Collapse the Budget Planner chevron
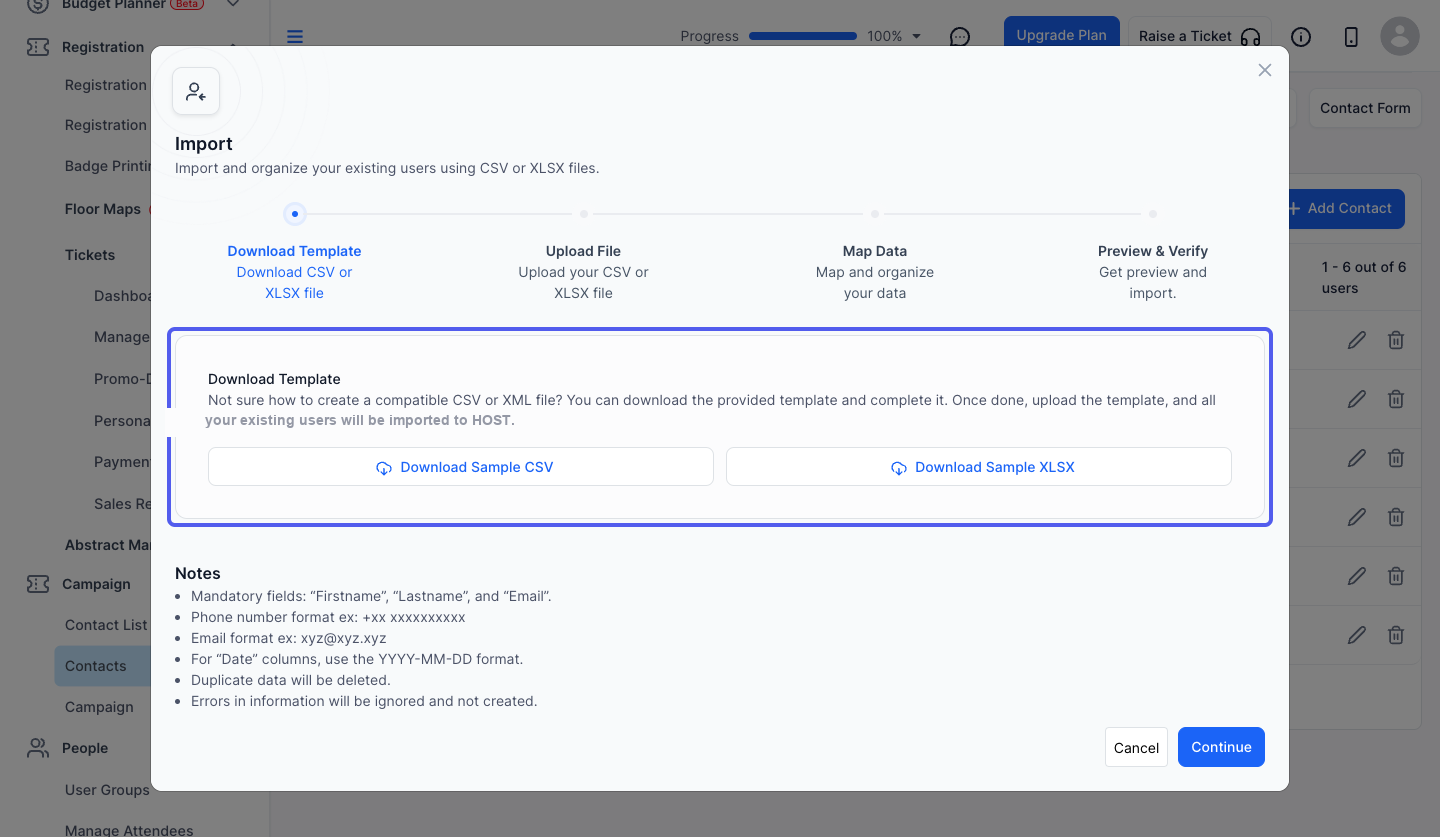 233,5
